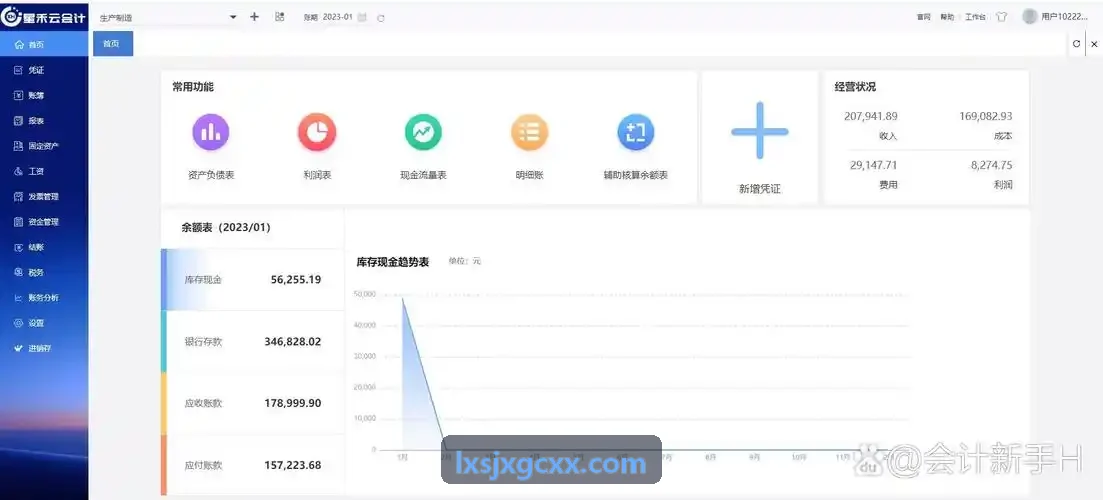Image resolution: width=1103 pixels, height=500 pixels.
Task: Click the 29,147.71 费用 figure
Action: coord(874,165)
